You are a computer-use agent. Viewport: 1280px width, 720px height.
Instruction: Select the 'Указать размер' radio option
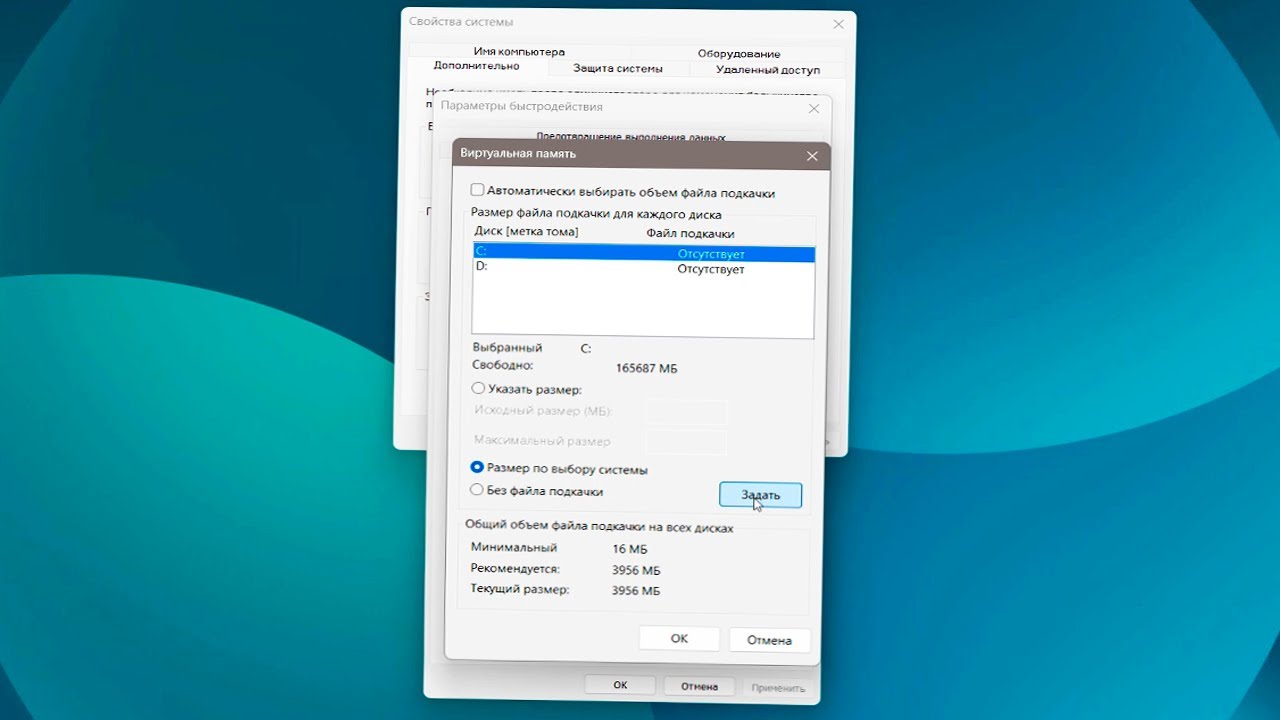(478, 389)
